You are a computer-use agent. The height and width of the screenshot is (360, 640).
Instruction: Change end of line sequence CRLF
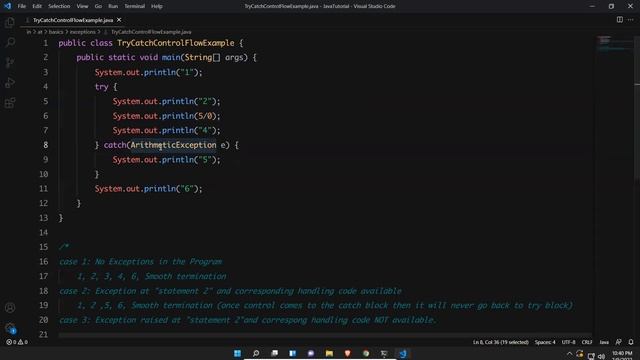point(587,342)
